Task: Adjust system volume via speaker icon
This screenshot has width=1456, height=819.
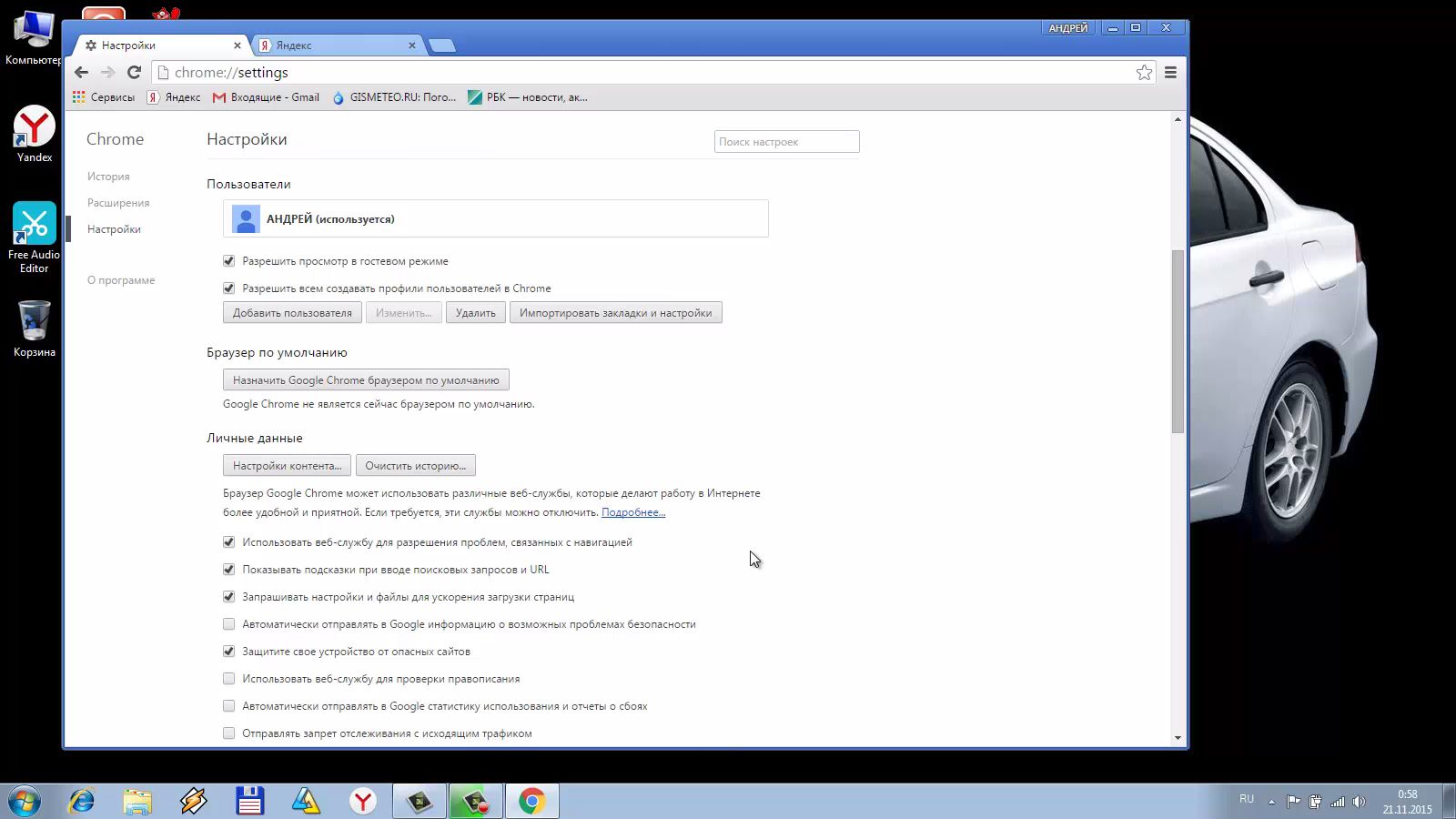Action: point(1358,801)
